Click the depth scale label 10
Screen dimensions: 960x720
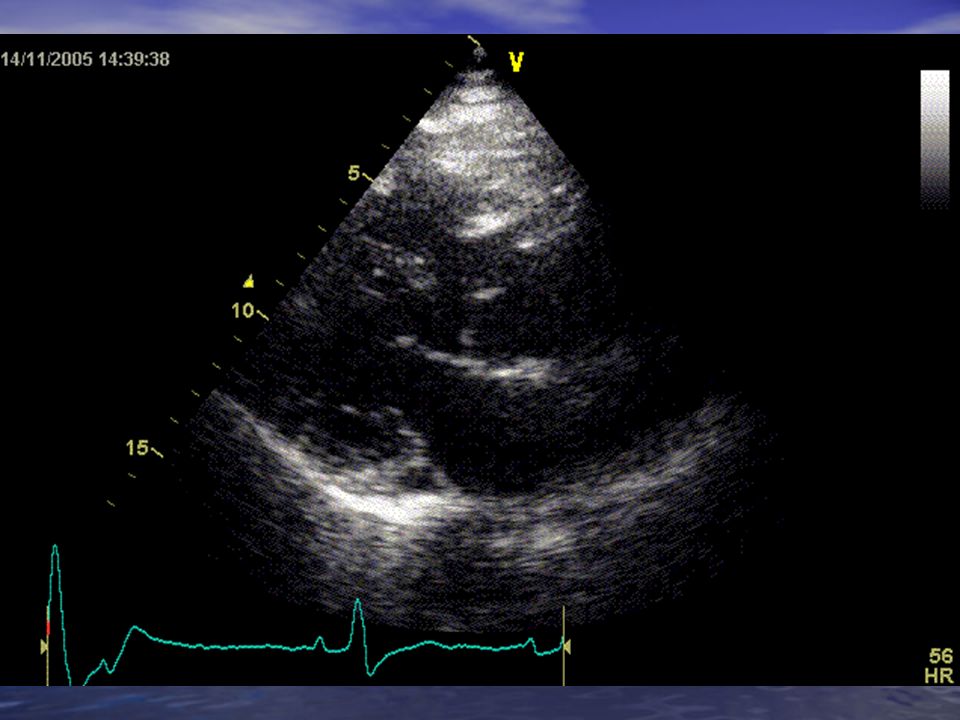point(242,310)
